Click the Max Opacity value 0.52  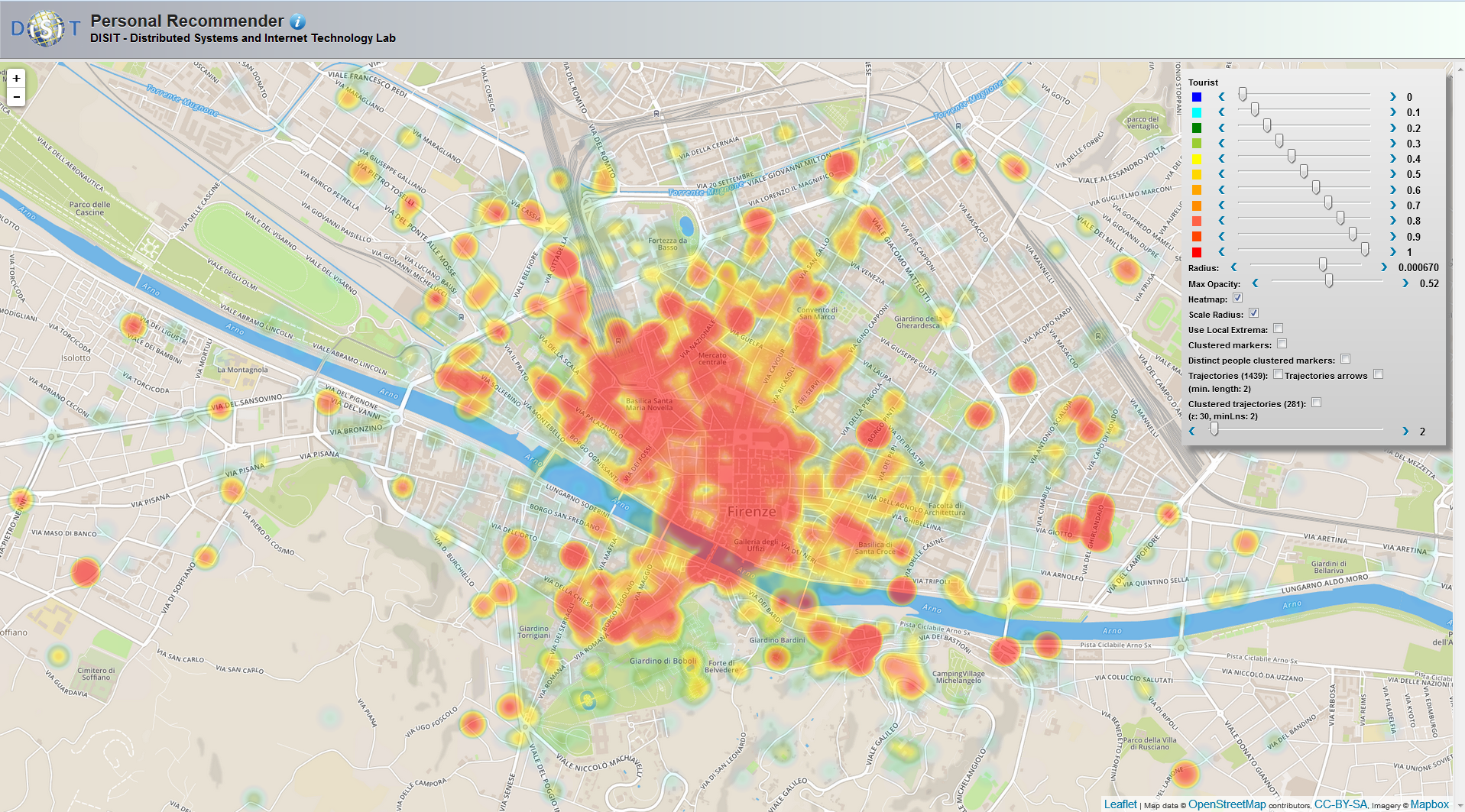click(1429, 283)
